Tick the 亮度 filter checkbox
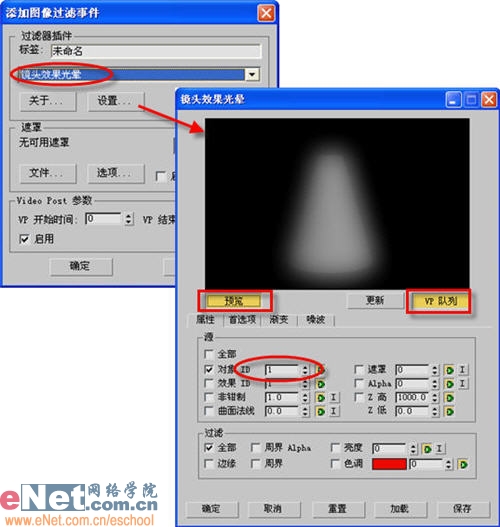500x527 pixels. coord(335,448)
